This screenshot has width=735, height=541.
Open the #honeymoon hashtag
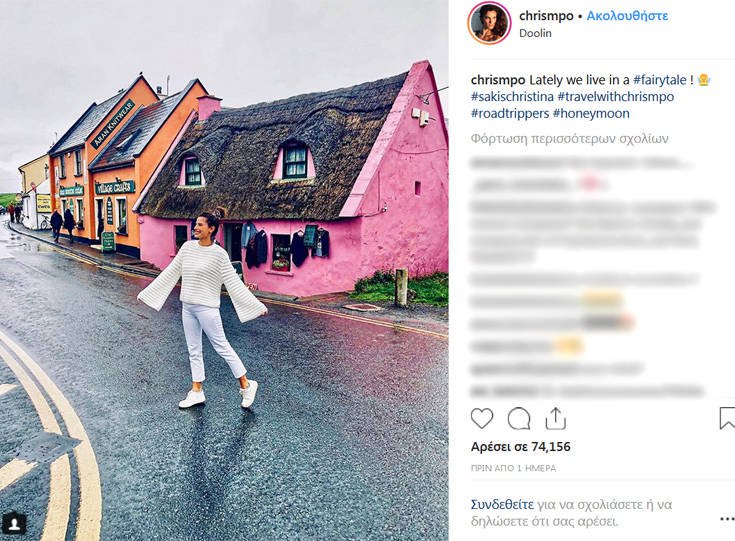pyautogui.click(x=591, y=114)
